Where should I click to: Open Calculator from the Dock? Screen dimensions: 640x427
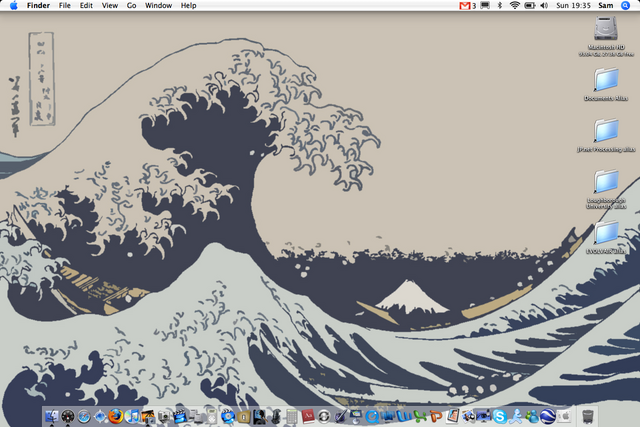[291, 416]
